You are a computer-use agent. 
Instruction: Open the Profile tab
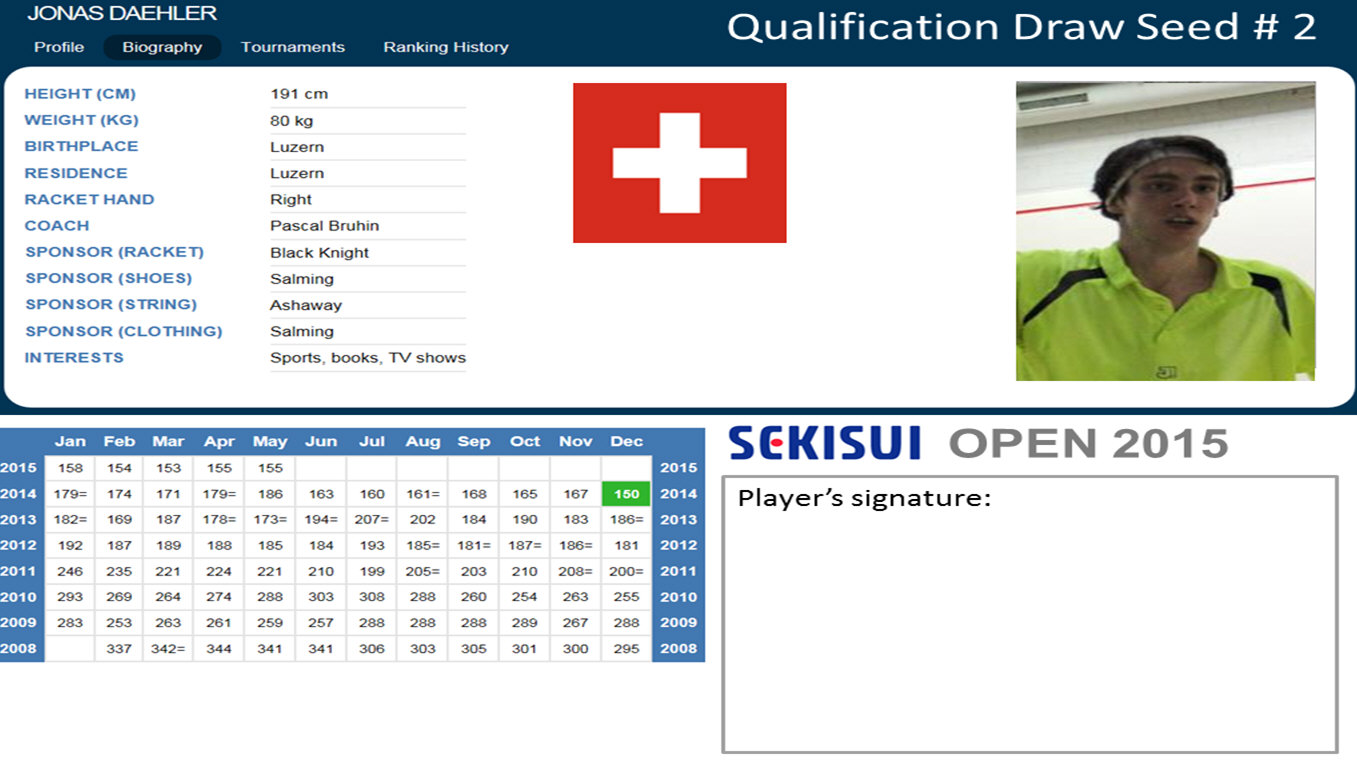click(x=59, y=47)
